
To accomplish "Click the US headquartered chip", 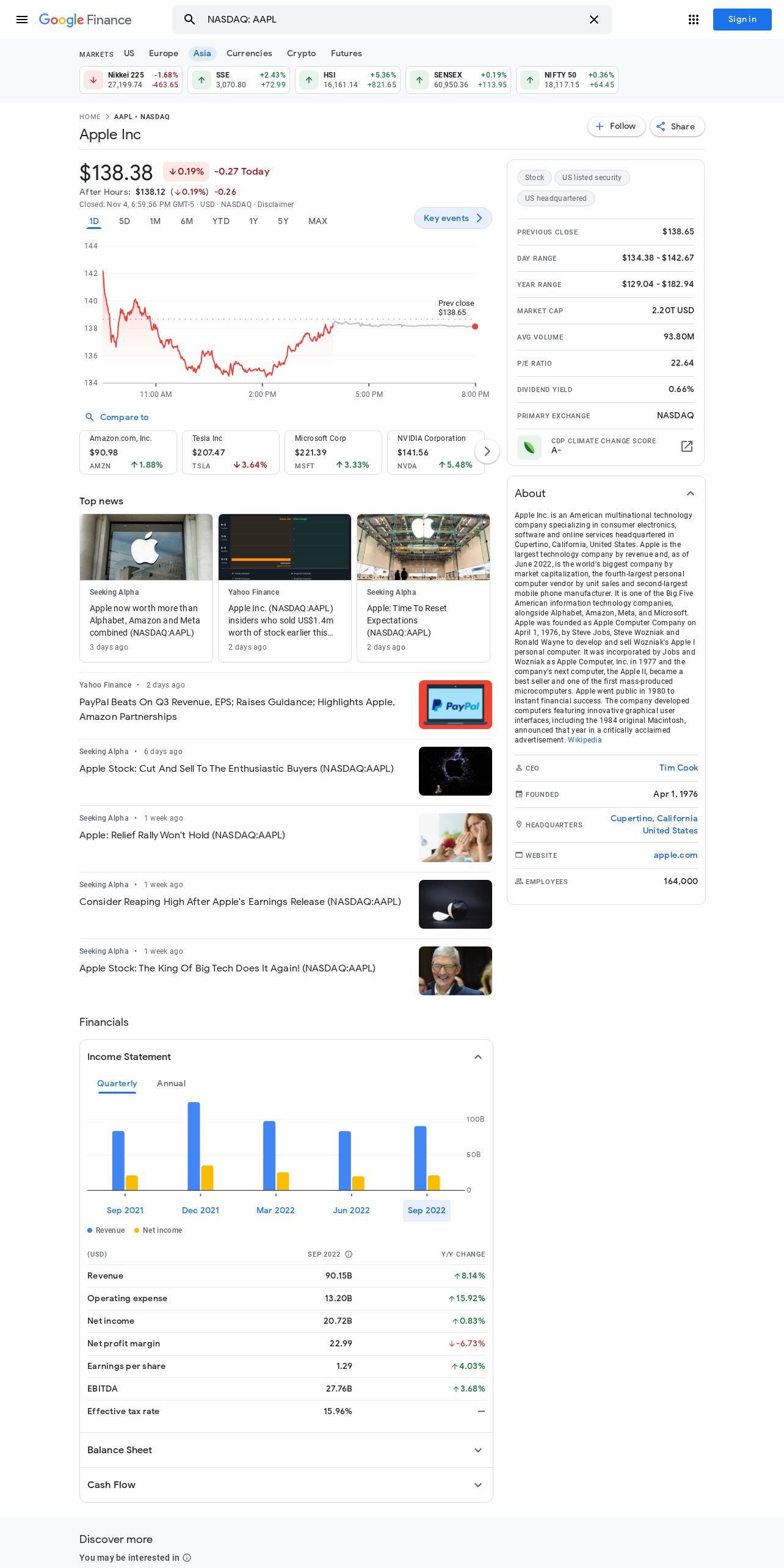I will tap(556, 198).
